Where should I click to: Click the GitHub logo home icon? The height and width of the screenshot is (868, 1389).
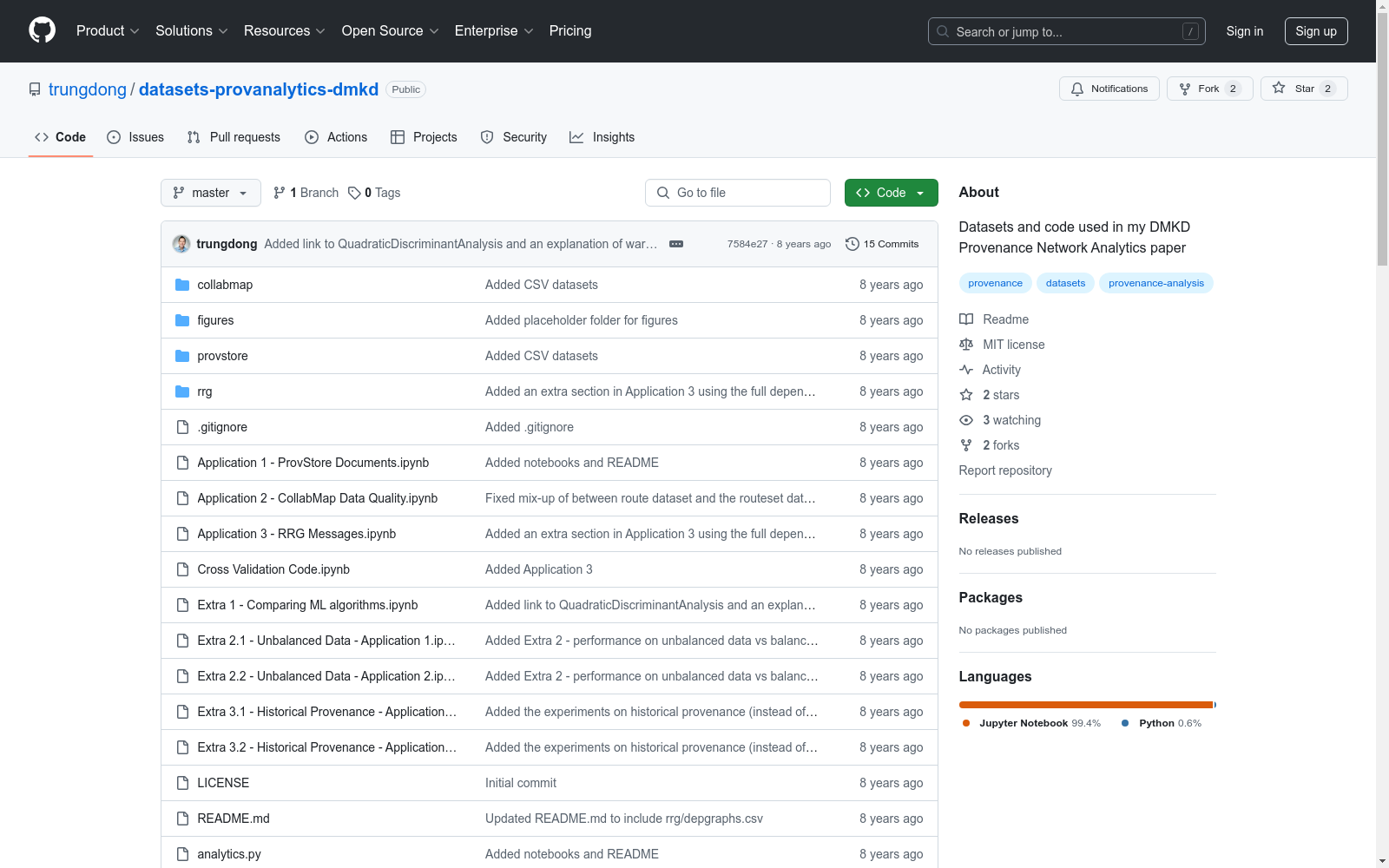[42, 30]
